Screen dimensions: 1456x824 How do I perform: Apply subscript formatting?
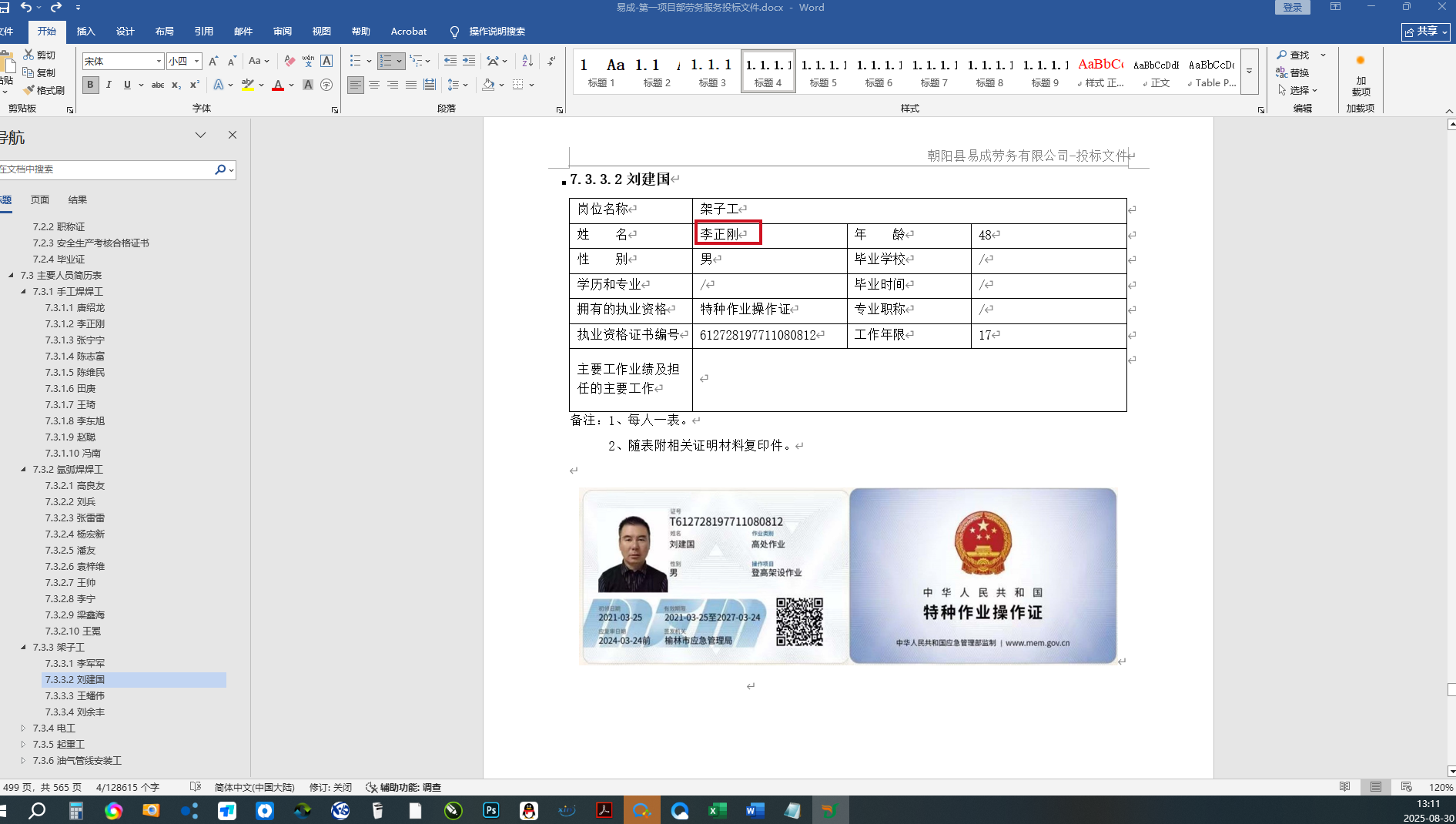point(176,85)
